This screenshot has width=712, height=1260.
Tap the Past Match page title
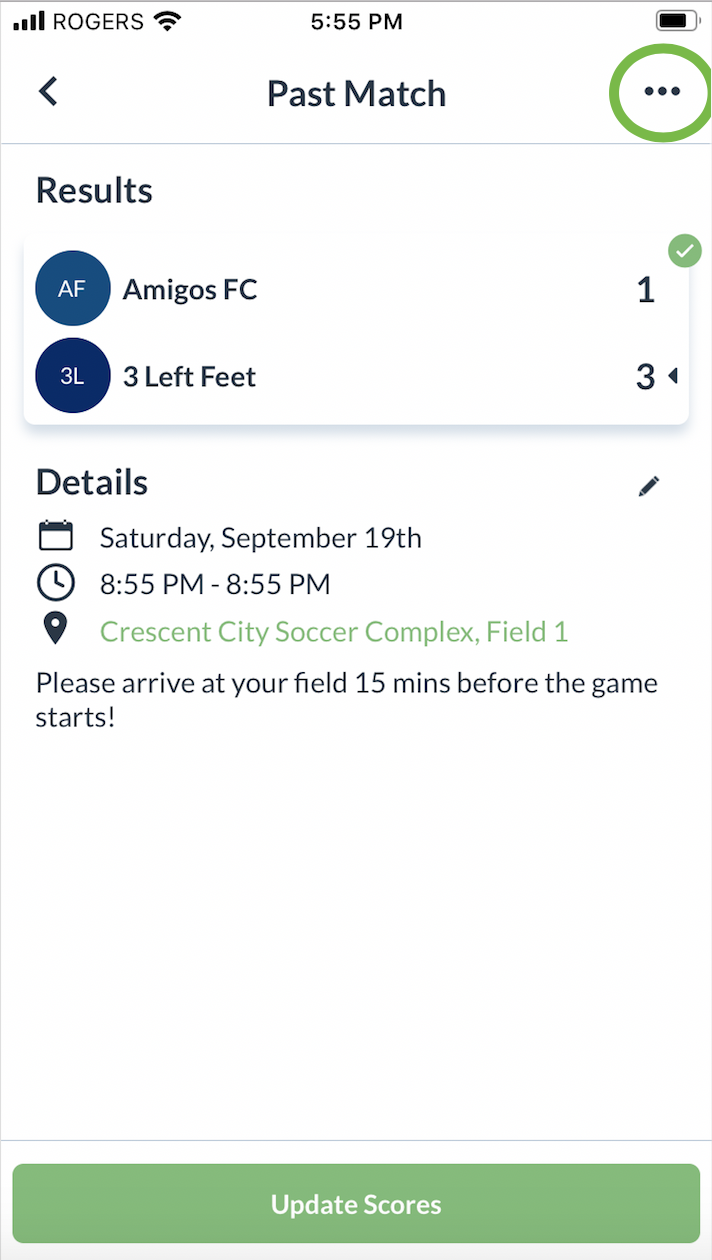tap(356, 94)
